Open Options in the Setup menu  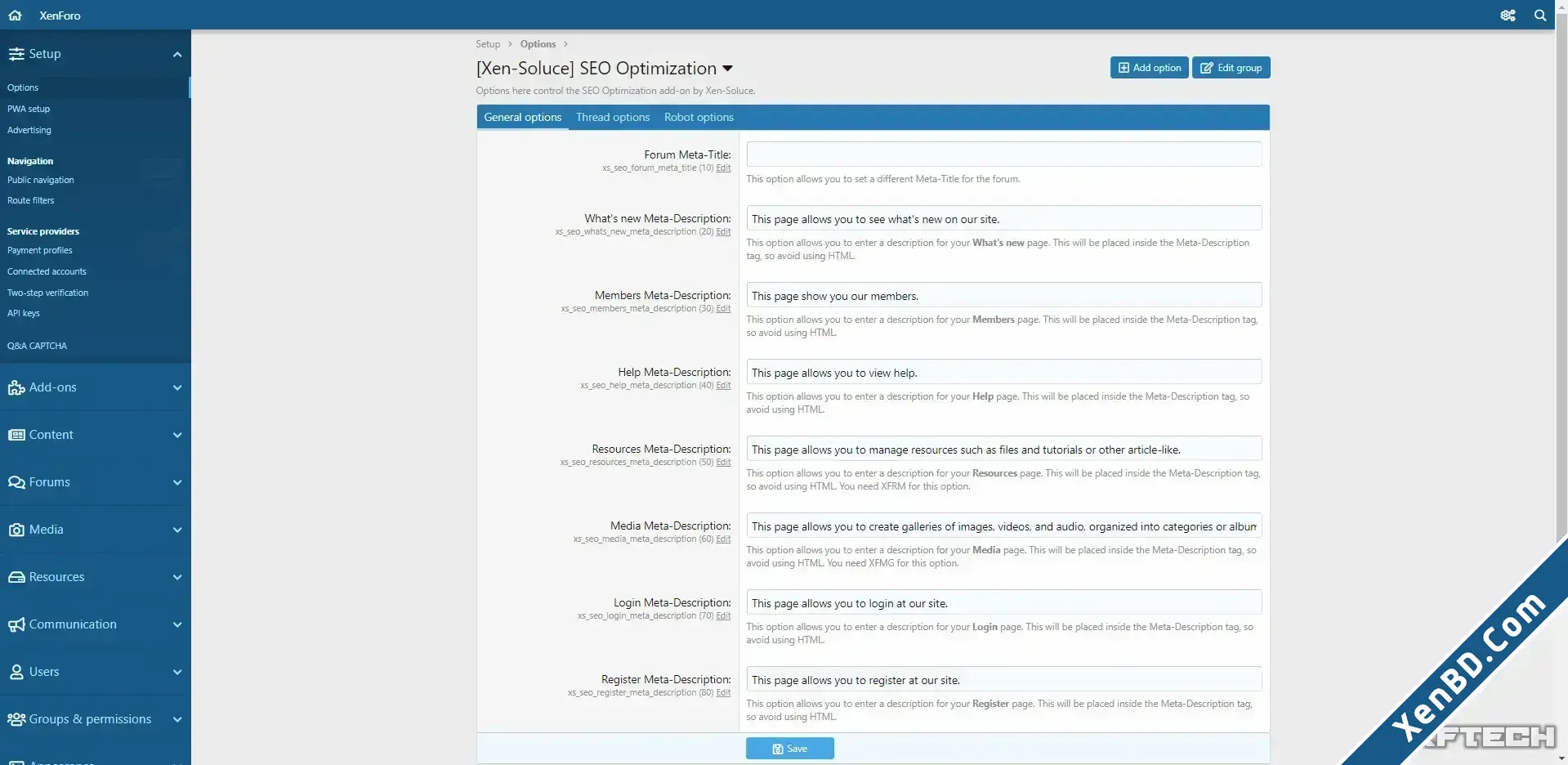pos(23,87)
